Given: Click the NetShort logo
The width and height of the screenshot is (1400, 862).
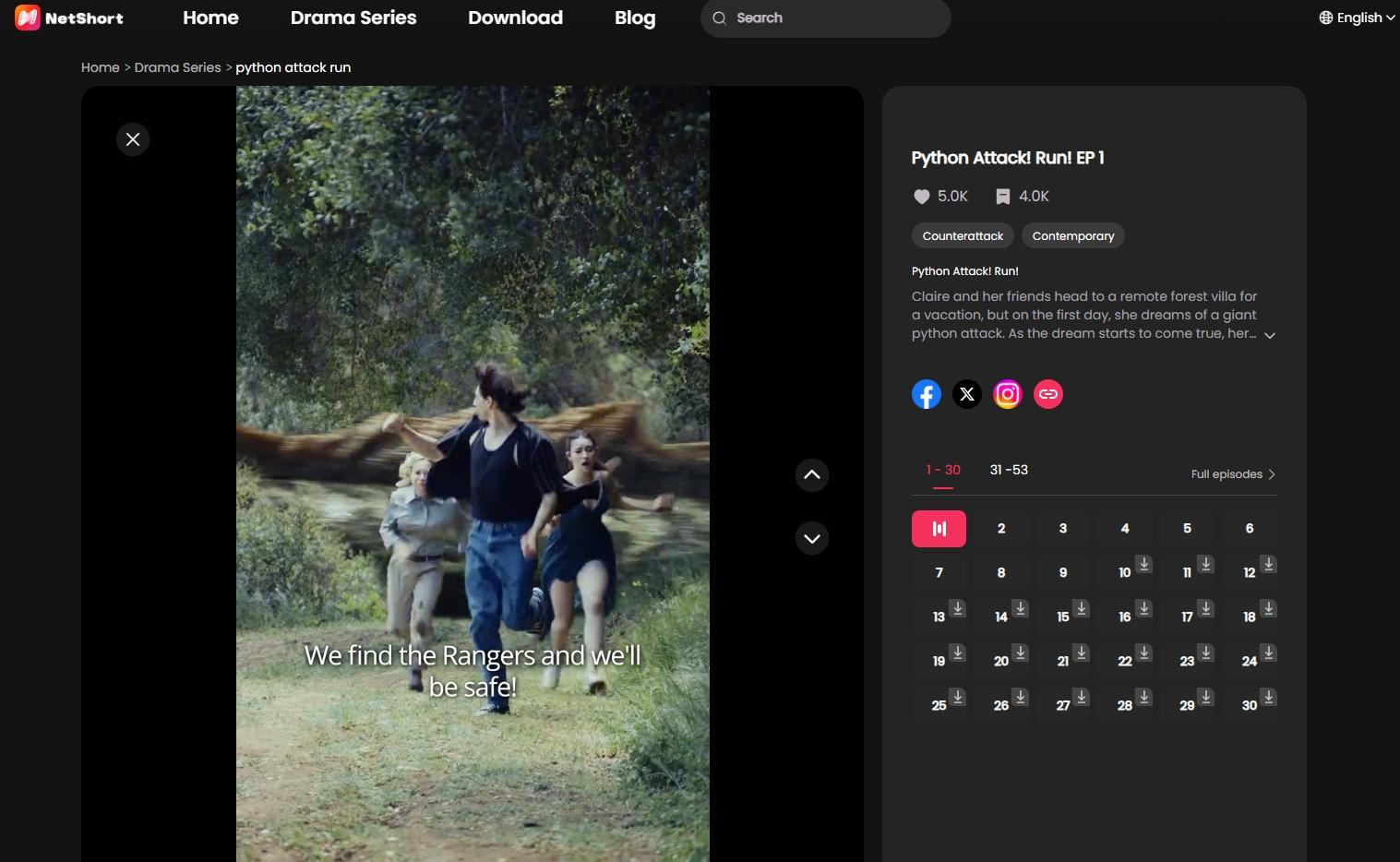Looking at the screenshot, I should [x=69, y=18].
